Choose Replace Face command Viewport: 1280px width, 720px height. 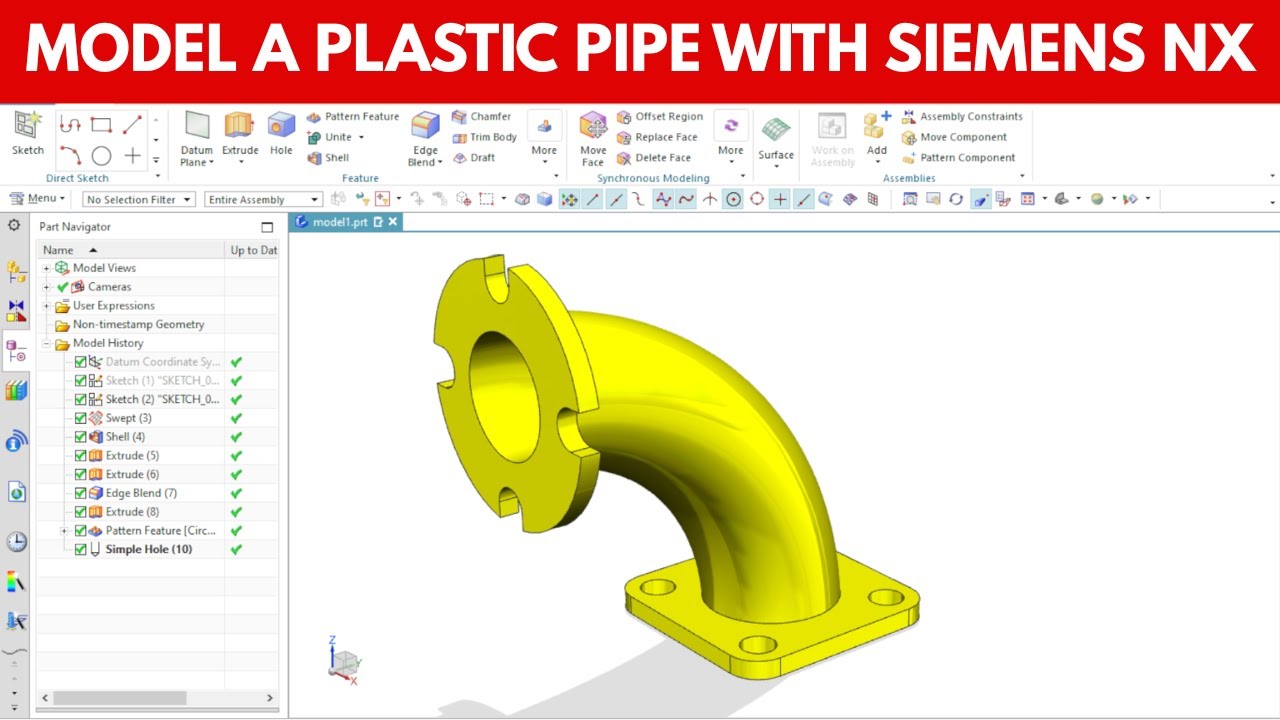click(657, 137)
